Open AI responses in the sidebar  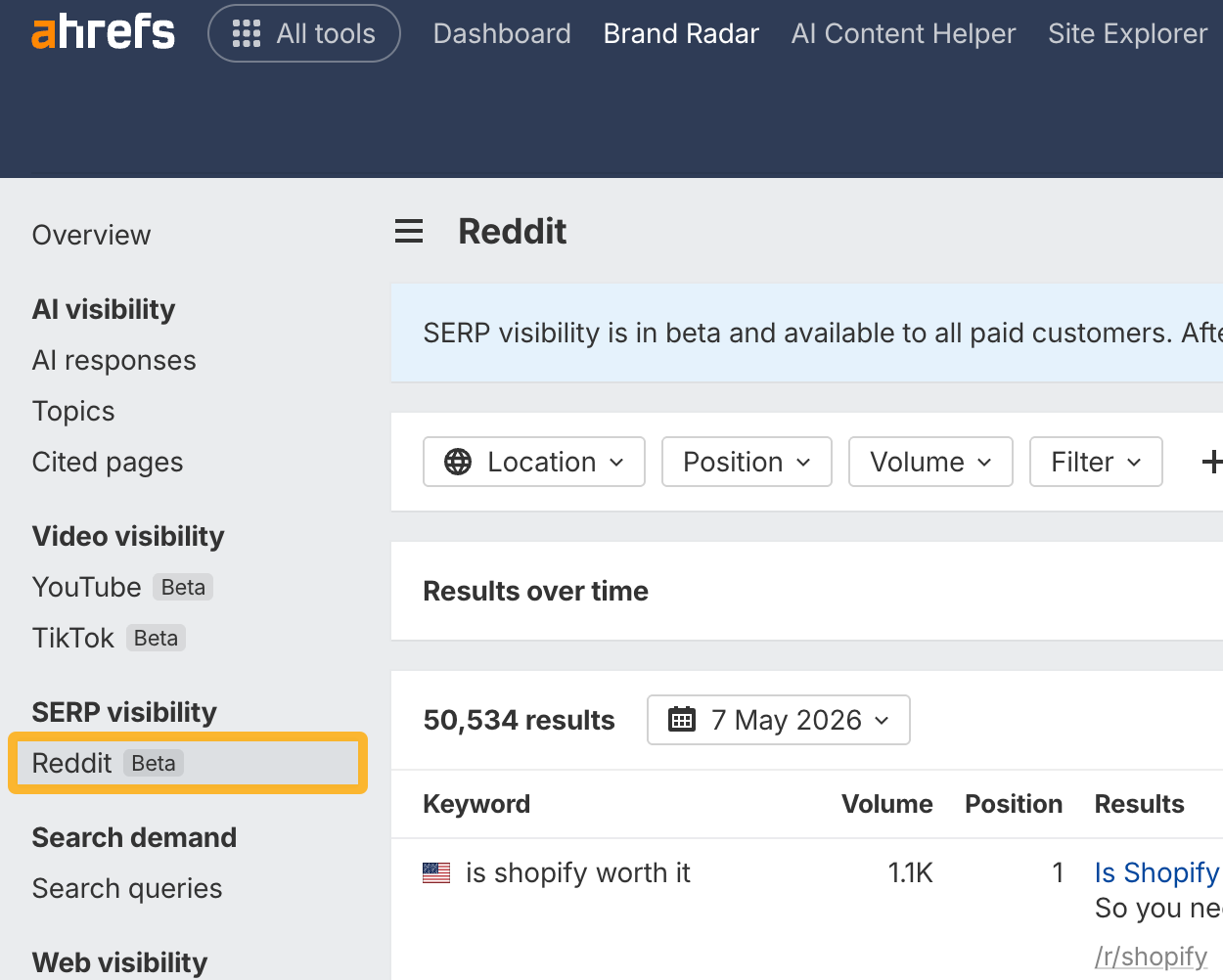[x=113, y=360]
